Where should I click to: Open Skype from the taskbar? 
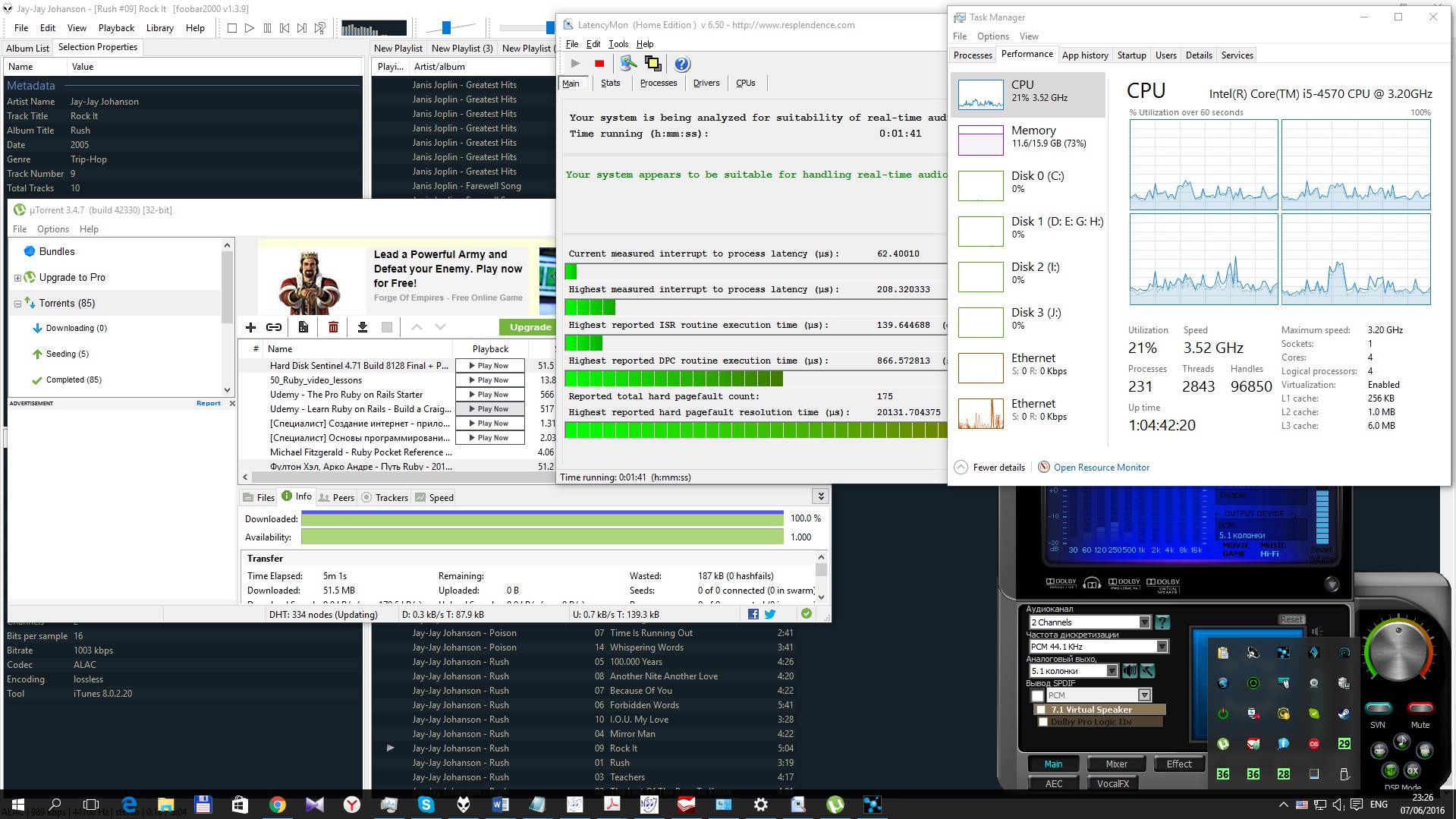click(426, 805)
